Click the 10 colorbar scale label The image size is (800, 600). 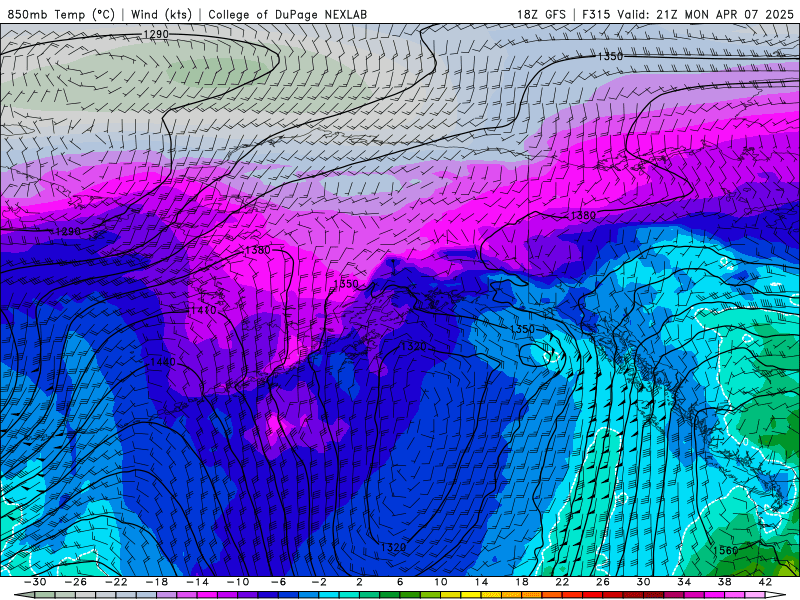440,582
